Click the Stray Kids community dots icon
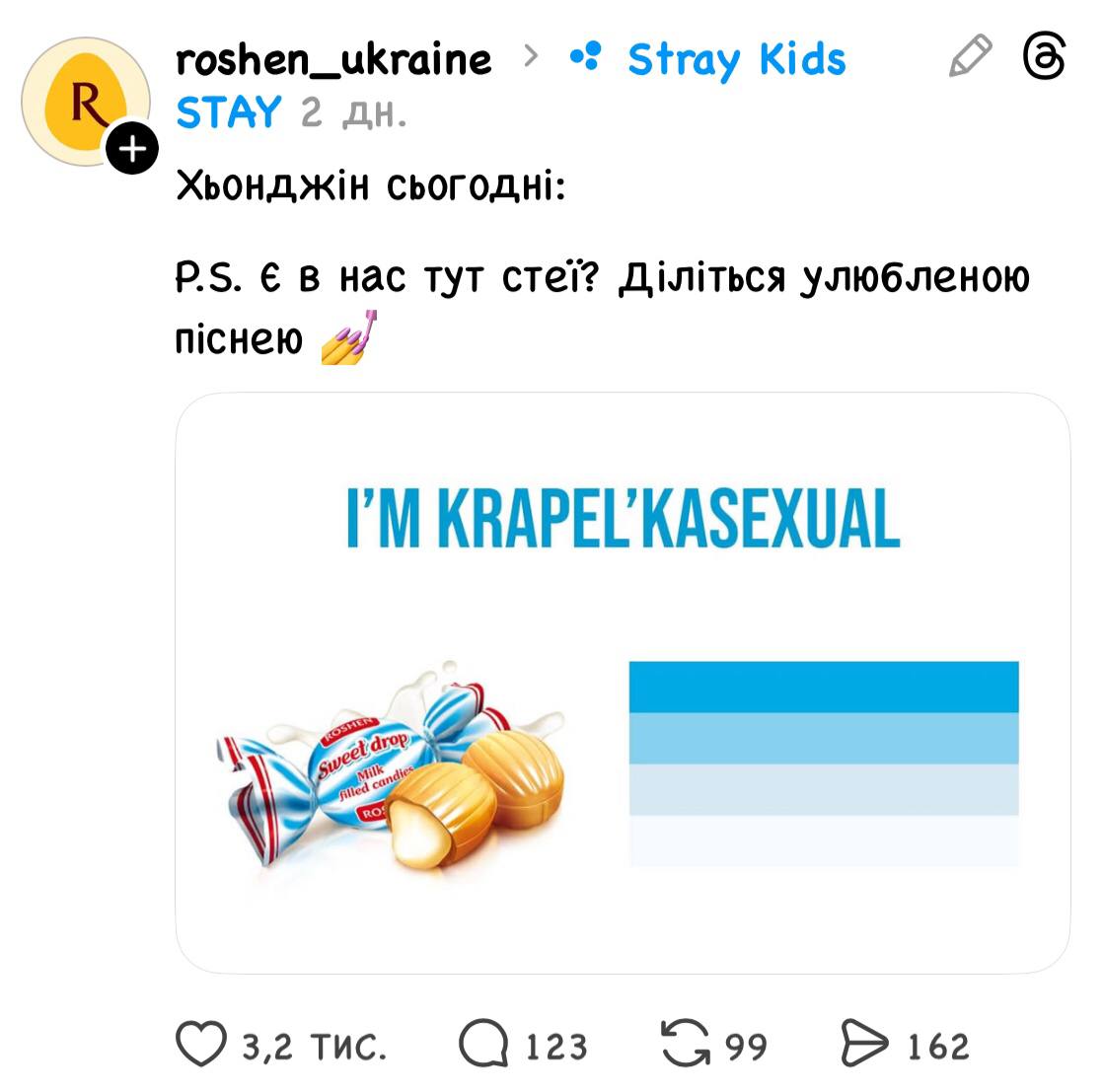The width and height of the screenshot is (1104, 1092). 585,59
